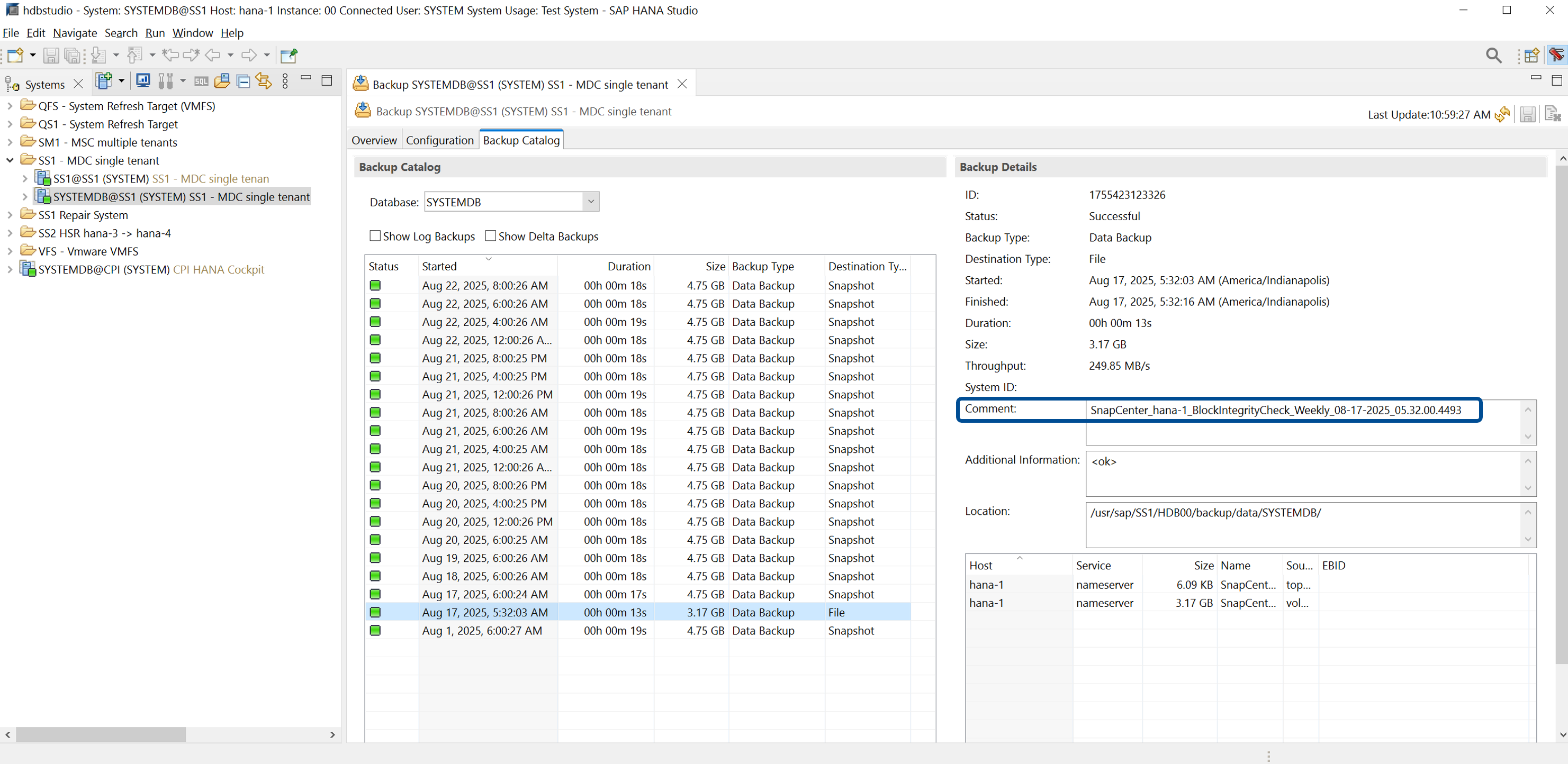Open the Database SYSTEMDB dropdown
Screen dimensions: 1568x764
click(590, 202)
